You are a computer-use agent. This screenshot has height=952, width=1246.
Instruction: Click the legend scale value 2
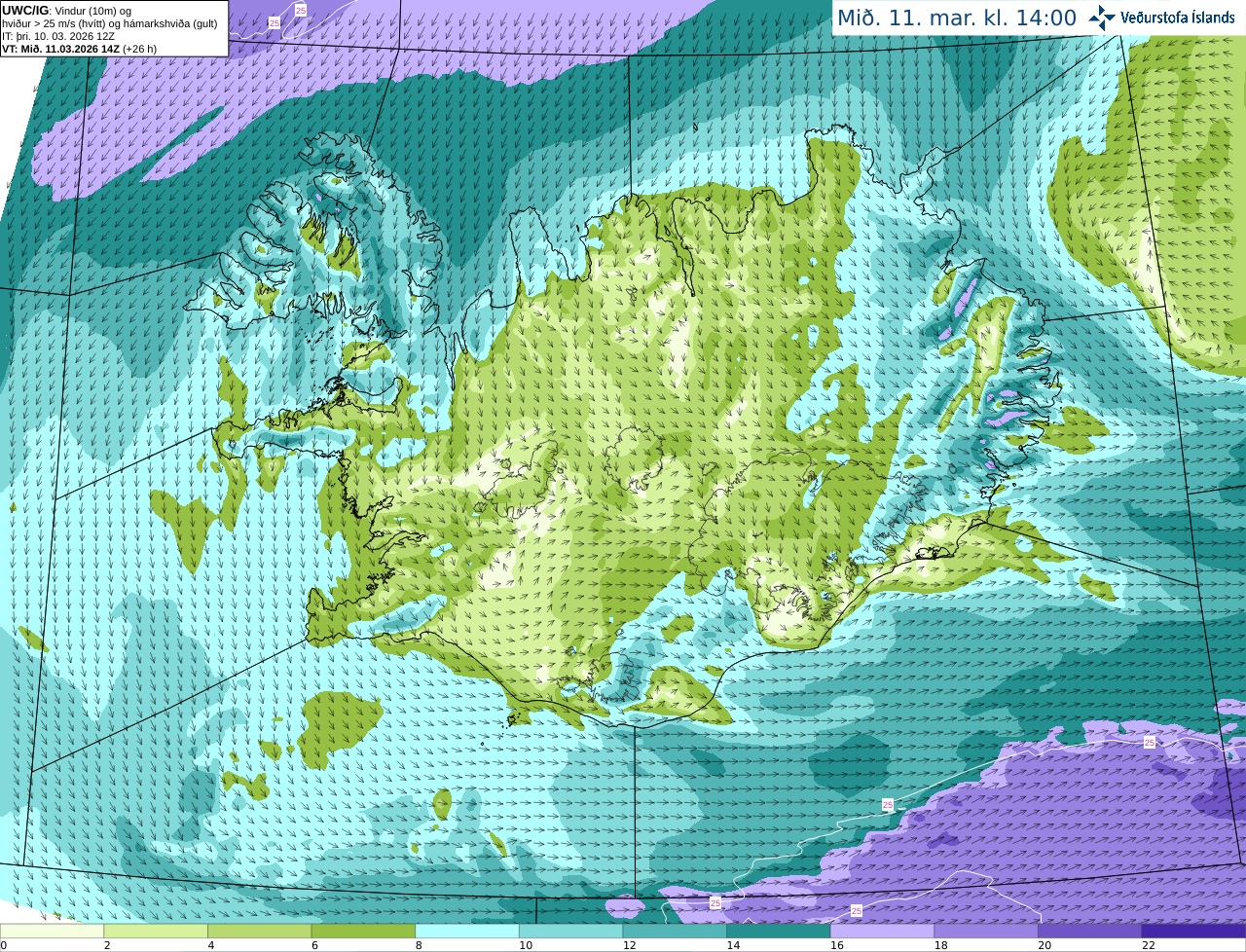coord(106,945)
